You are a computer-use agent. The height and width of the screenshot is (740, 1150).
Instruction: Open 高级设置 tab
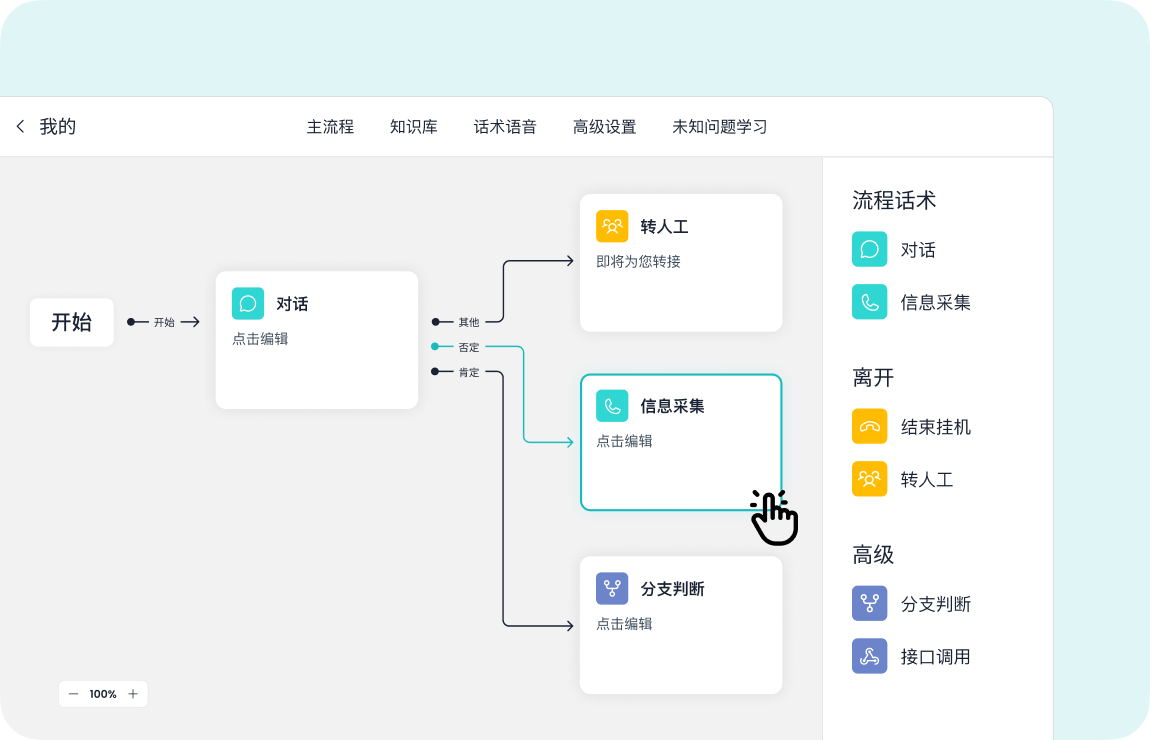(604, 127)
